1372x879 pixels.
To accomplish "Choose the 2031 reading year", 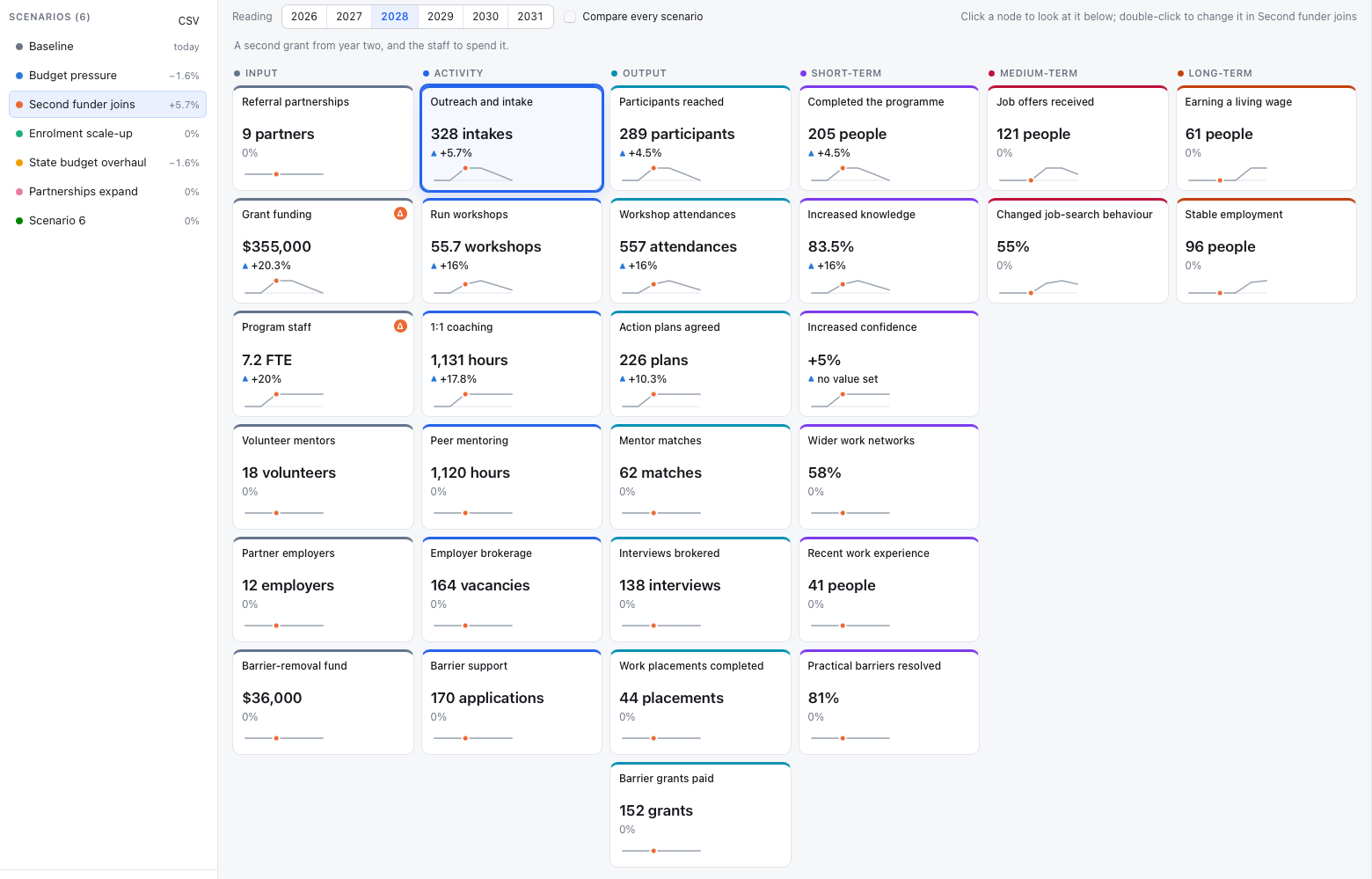I will pos(530,17).
